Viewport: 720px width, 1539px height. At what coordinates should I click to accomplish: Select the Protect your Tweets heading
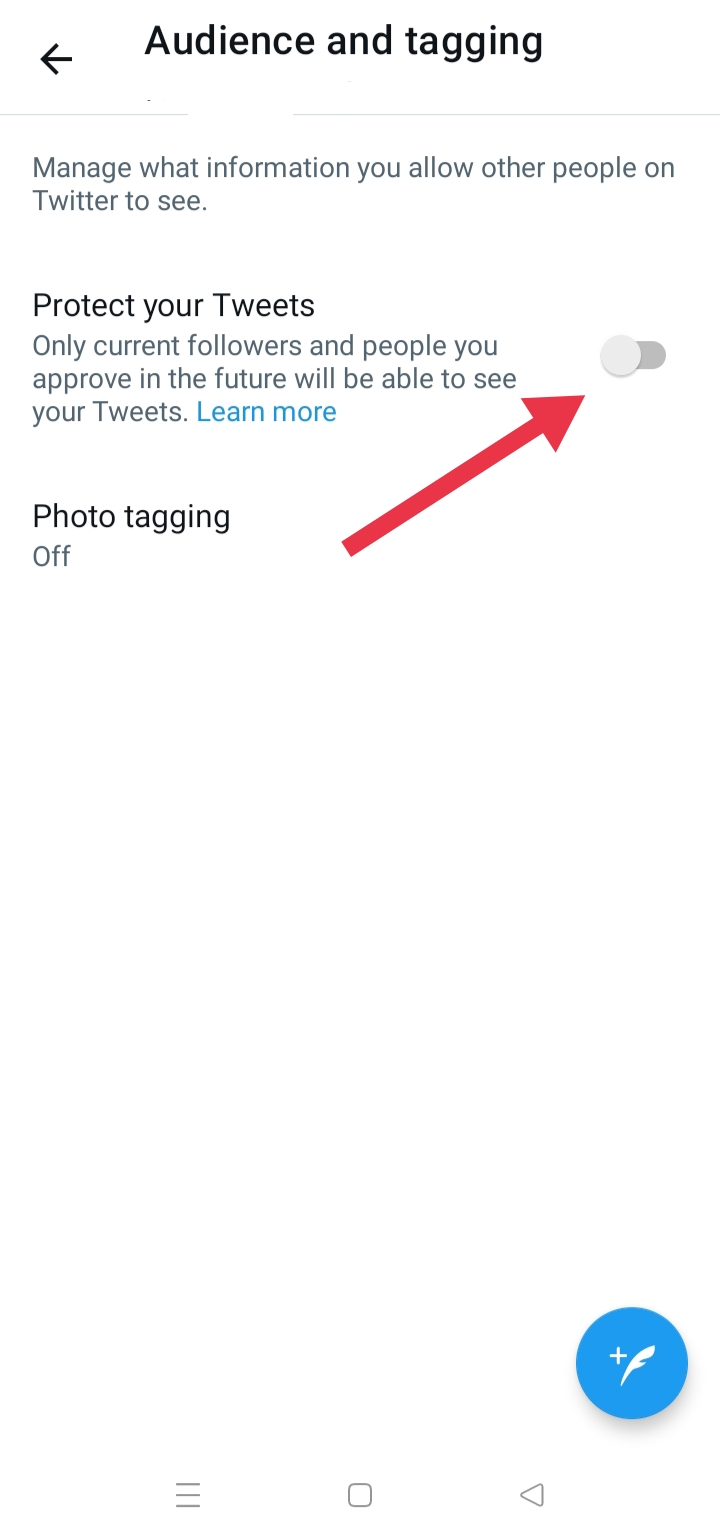click(174, 305)
